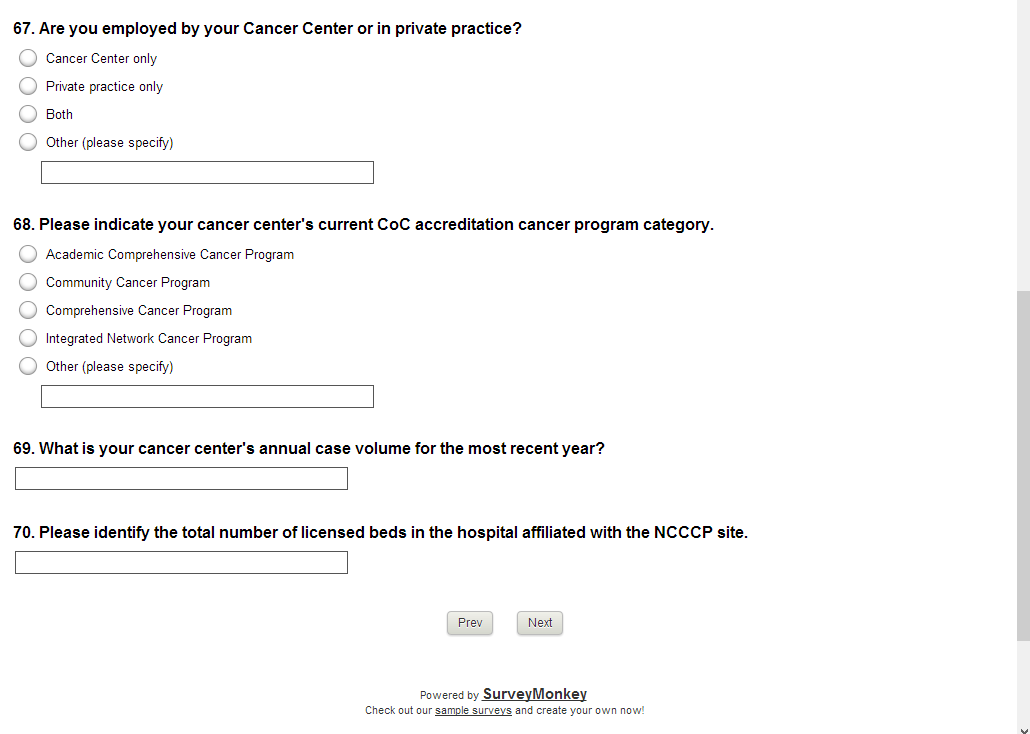Click the scrollbar down arrow
1030x734 pixels.
[1022, 726]
